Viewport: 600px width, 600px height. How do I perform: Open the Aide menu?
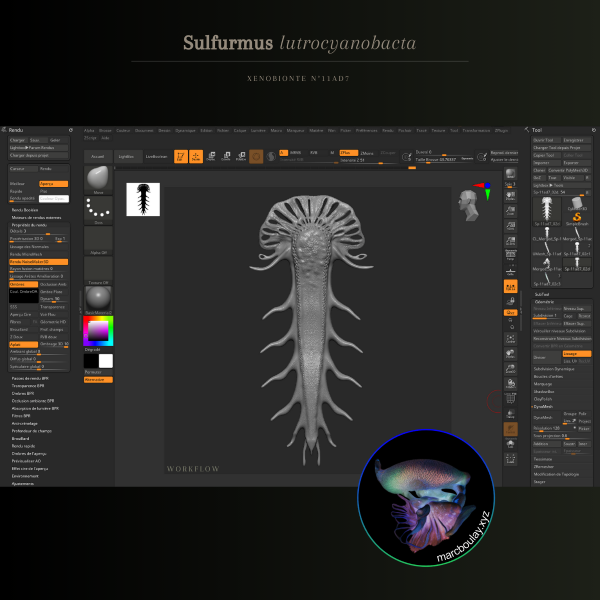[105, 138]
